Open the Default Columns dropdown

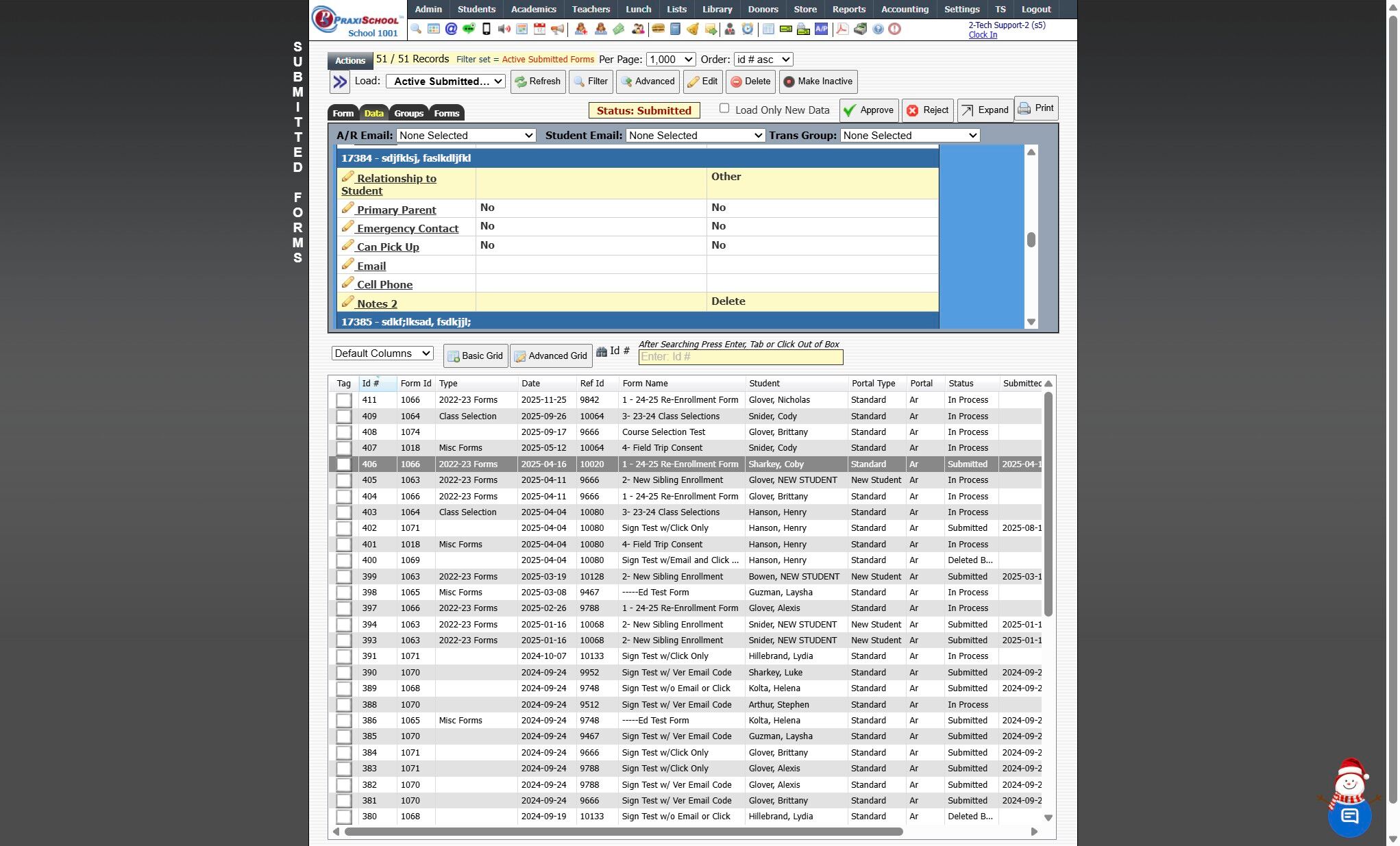(382, 353)
